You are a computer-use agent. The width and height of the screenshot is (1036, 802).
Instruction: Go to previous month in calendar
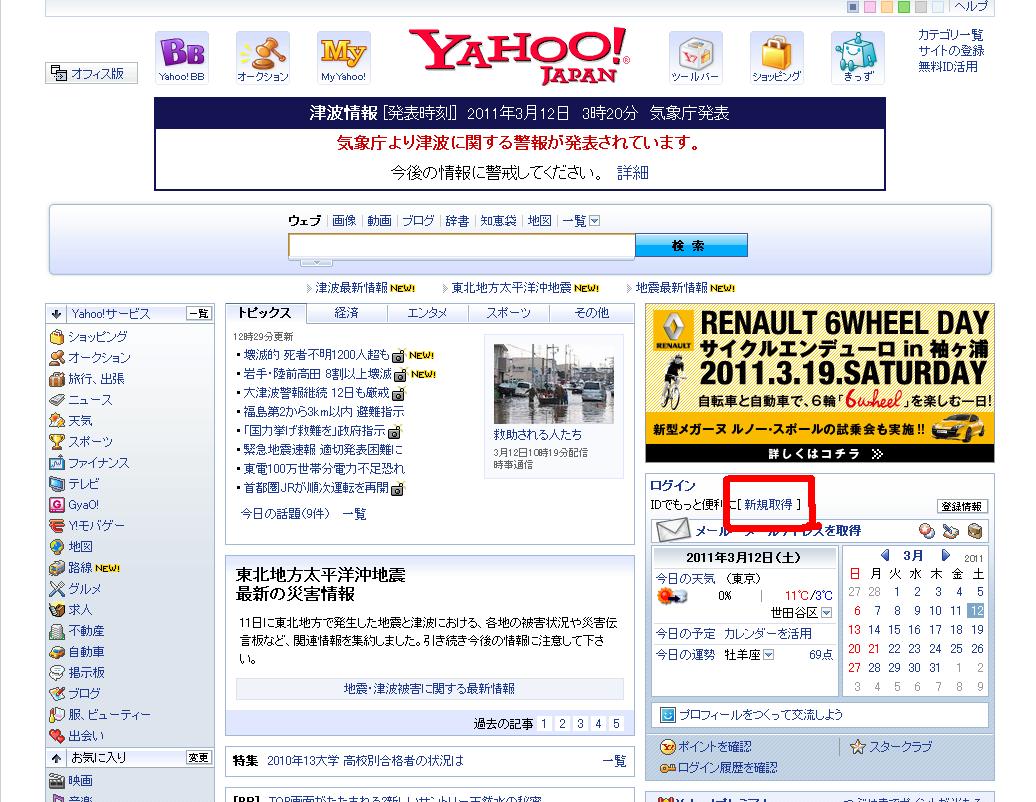coord(885,556)
